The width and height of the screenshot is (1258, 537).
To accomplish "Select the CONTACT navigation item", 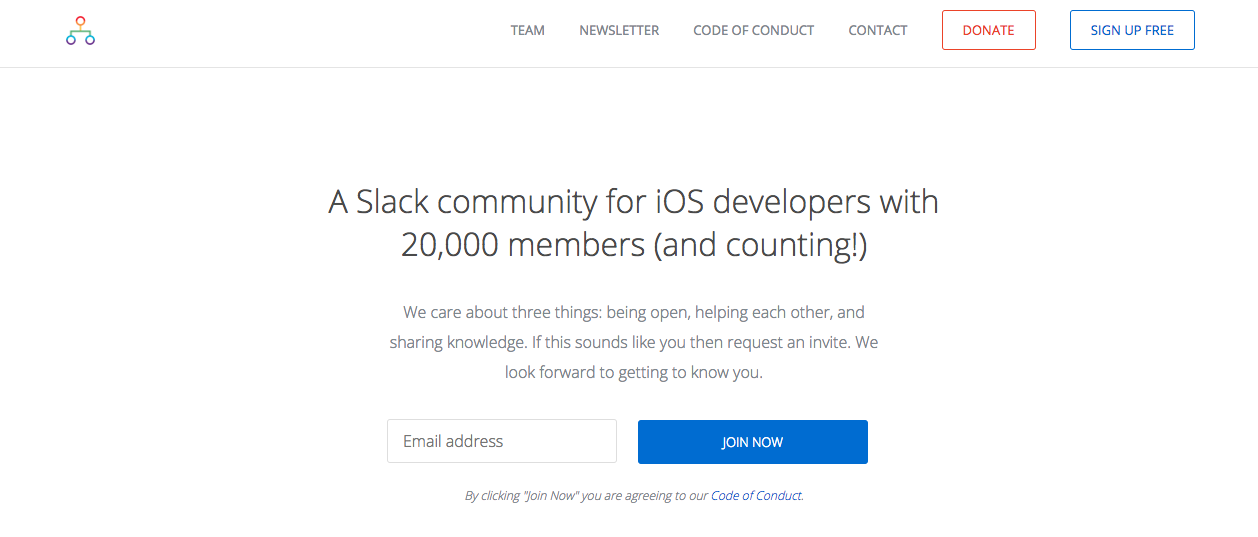I will coord(877,30).
